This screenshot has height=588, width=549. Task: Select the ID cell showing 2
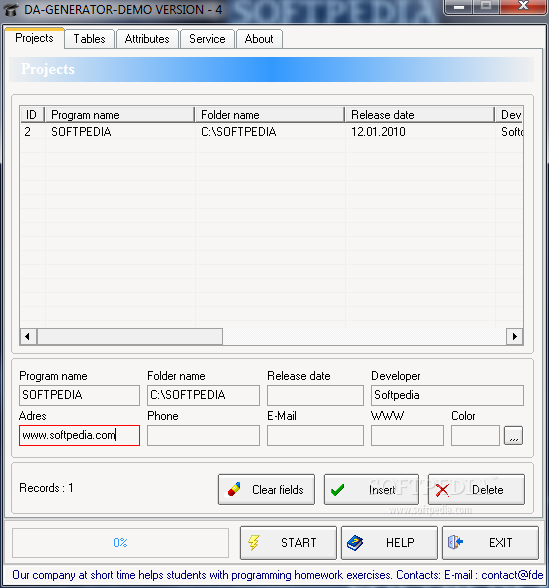coord(32,132)
